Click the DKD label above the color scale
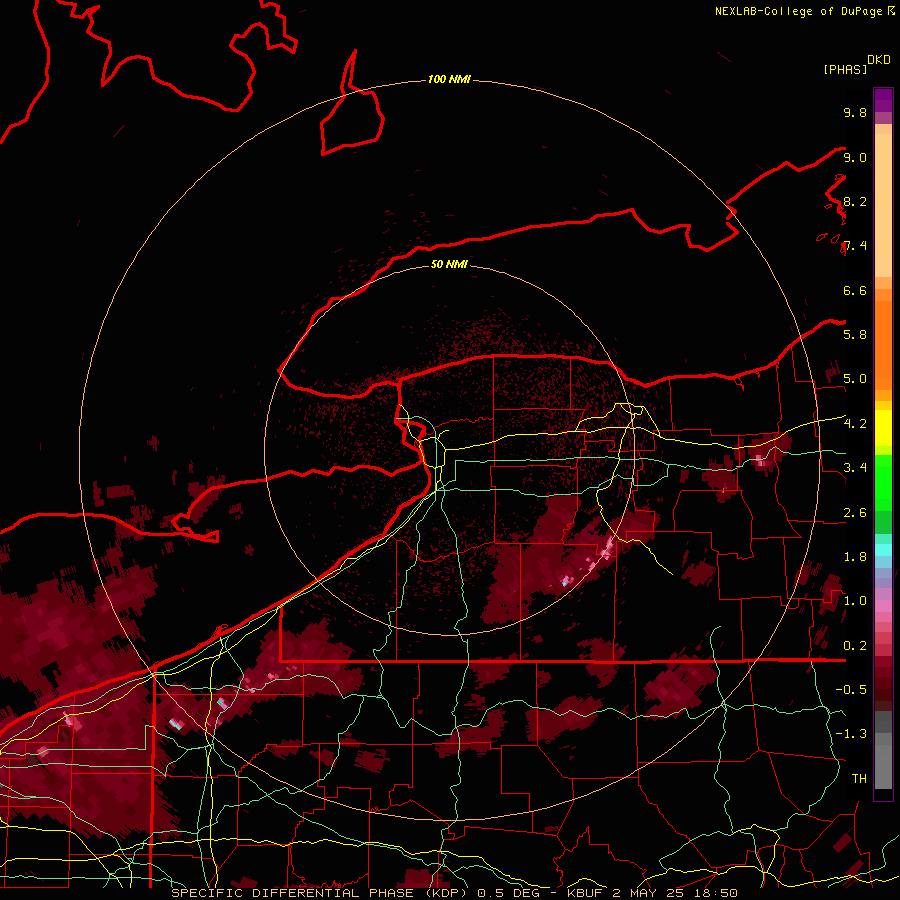The height and width of the screenshot is (900, 900). coord(879,60)
